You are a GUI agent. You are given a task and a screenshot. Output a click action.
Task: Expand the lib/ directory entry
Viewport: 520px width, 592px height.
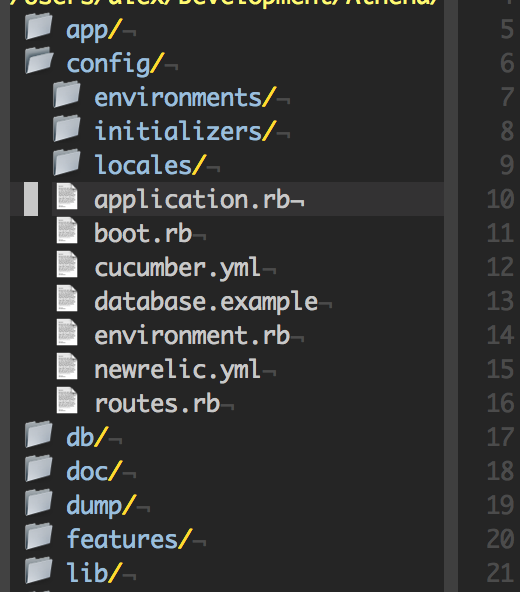(94, 573)
